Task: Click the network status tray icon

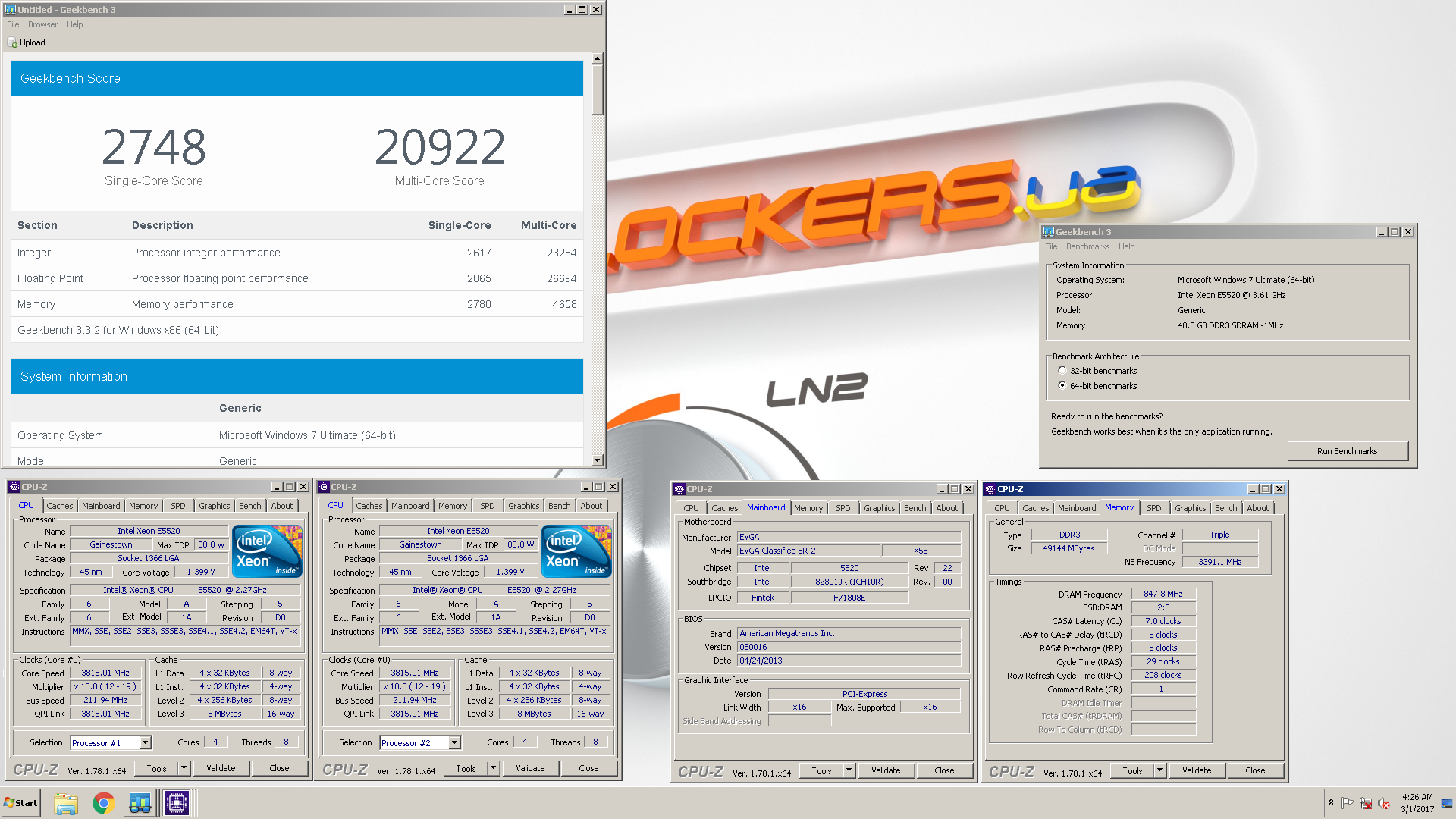Action: click(x=1366, y=803)
